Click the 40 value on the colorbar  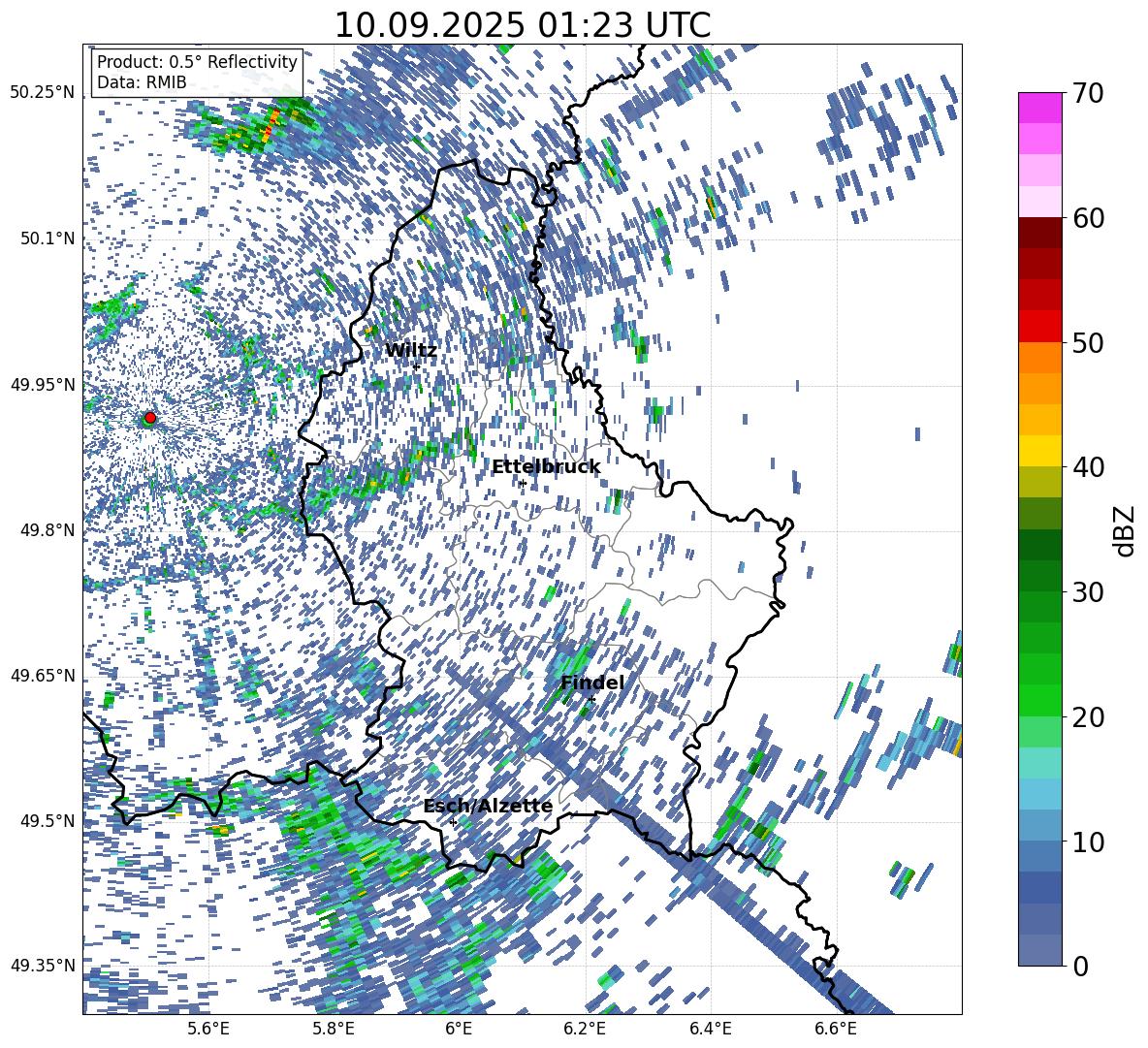1087,467
